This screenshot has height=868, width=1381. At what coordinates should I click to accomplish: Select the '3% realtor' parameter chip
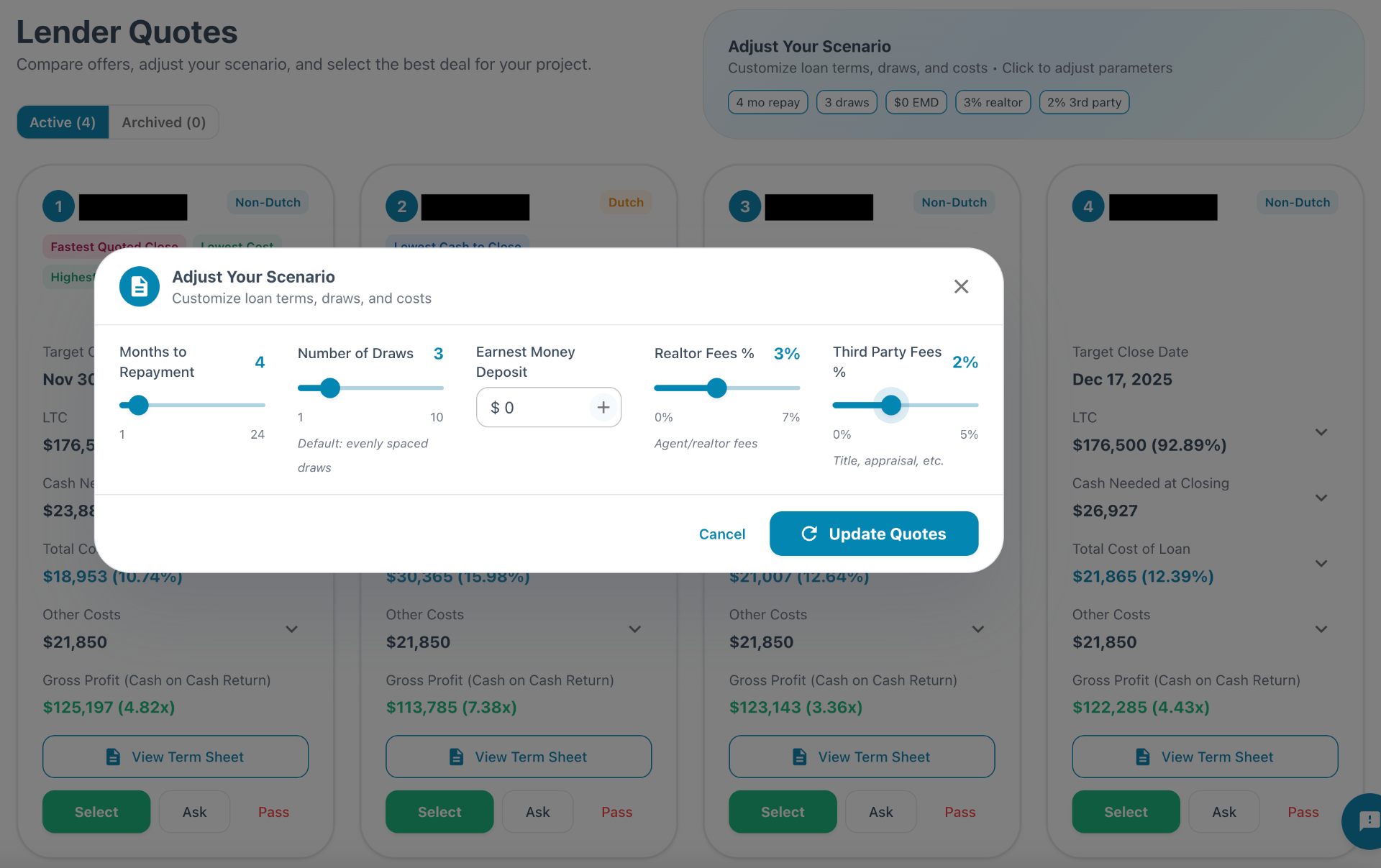coord(993,102)
